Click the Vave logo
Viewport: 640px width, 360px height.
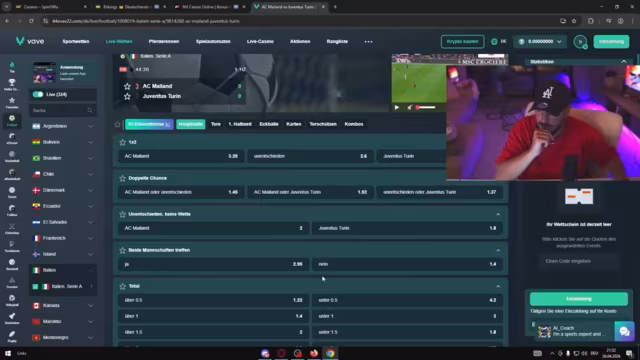[x=30, y=41]
